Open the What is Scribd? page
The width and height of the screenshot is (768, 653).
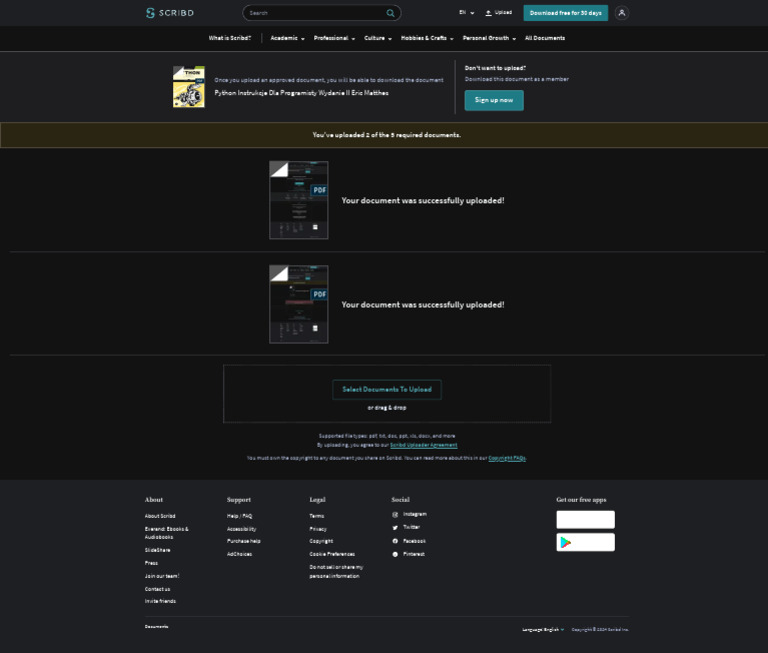coord(230,38)
